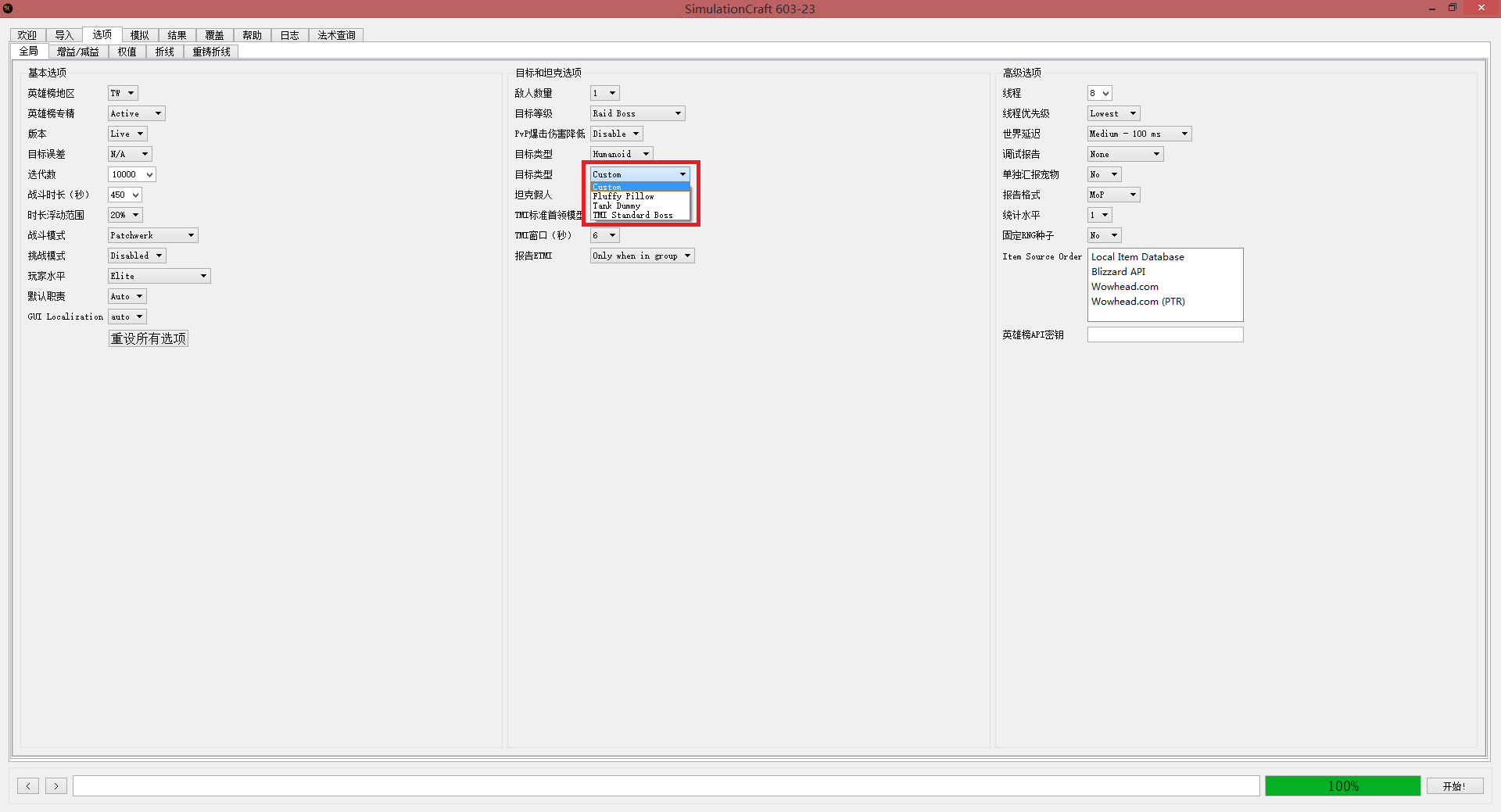Open the 英雄榜地区 dropdown showing TW
Screen dimensions: 1501x812
(123, 93)
